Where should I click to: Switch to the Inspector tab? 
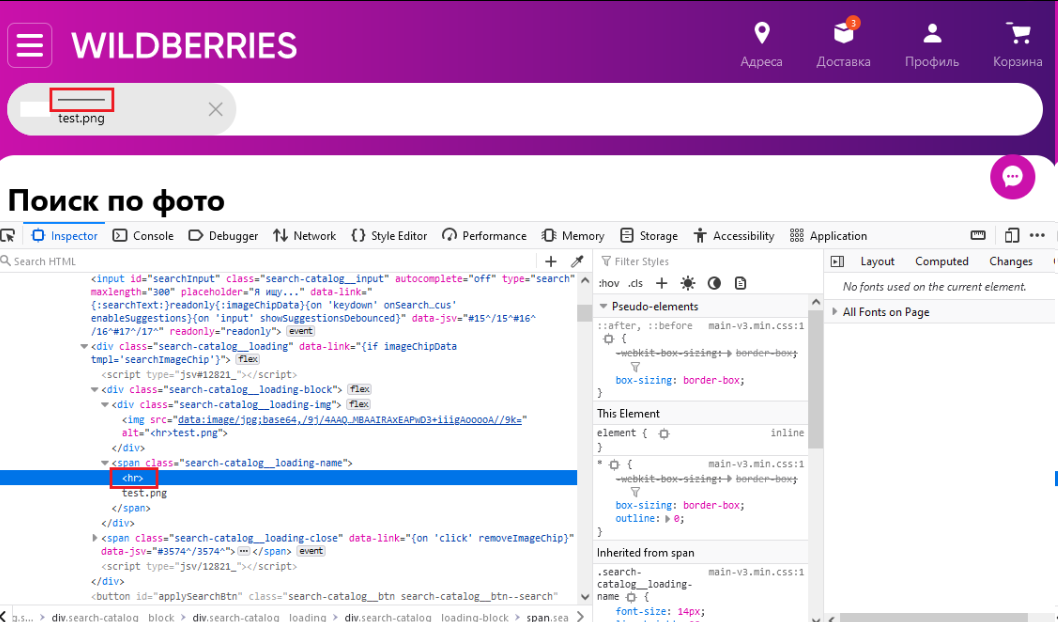(x=65, y=235)
